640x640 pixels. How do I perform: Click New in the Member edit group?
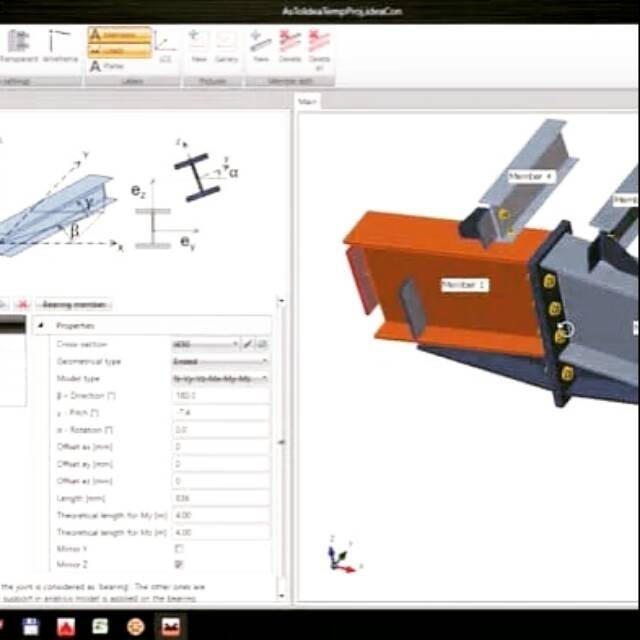point(260,46)
